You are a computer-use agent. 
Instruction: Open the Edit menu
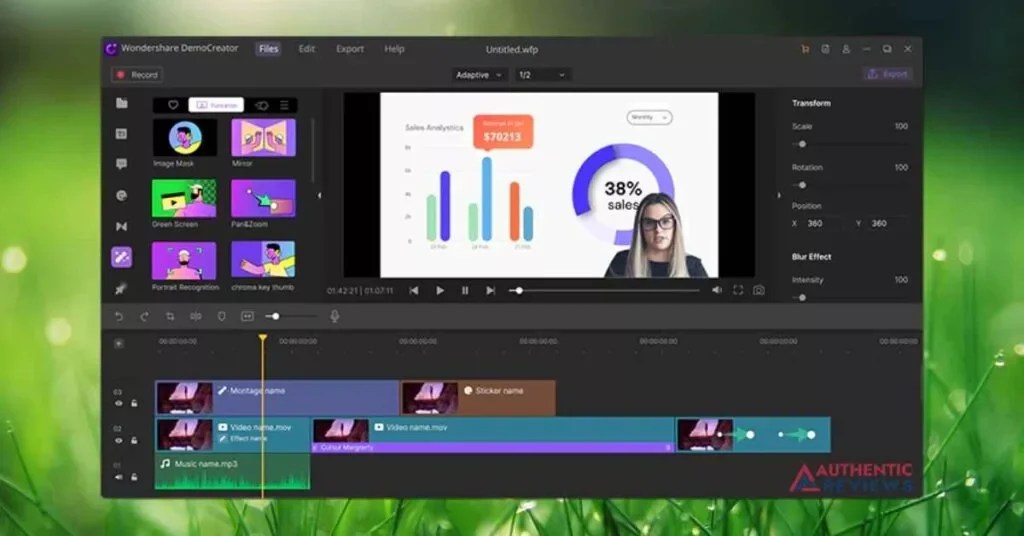point(306,49)
